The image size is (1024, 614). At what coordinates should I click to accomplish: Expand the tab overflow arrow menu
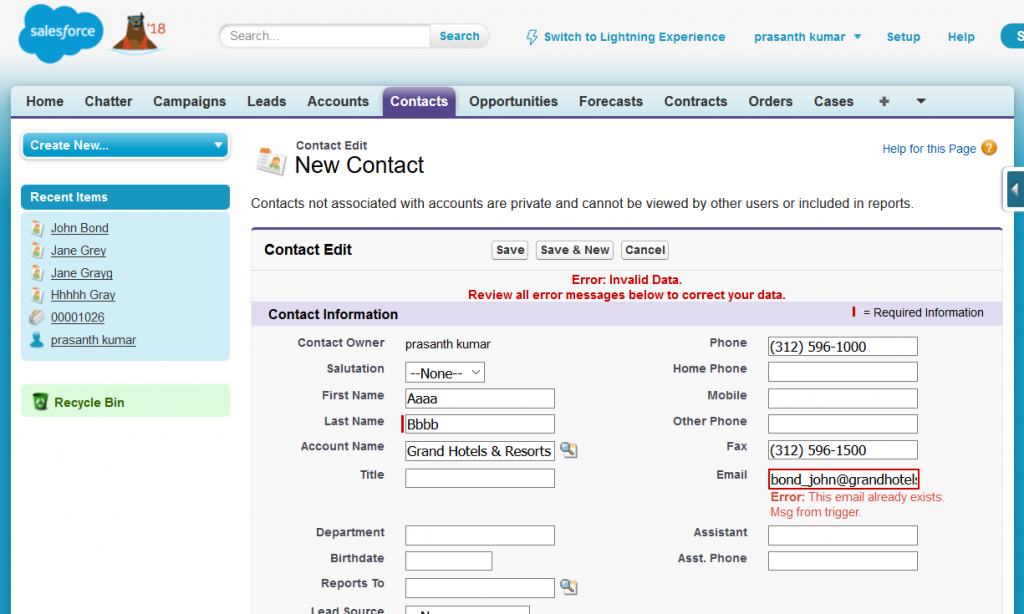click(x=921, y=101)
